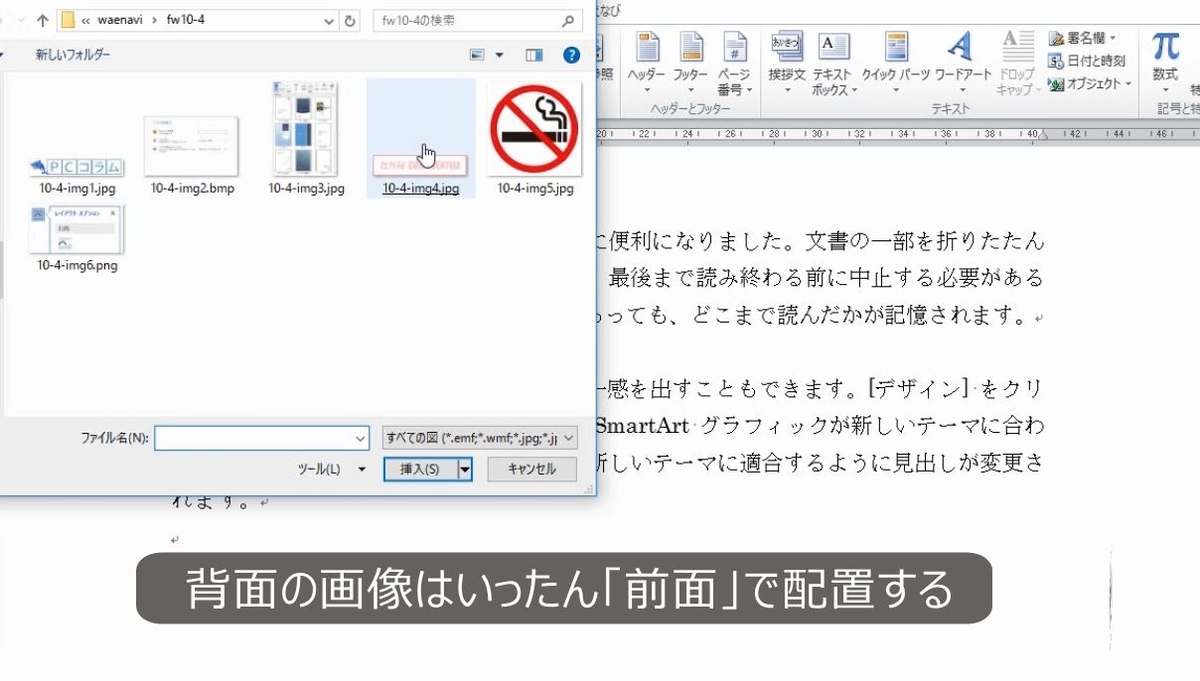Click waenavi in the address path

pos(122,20)
